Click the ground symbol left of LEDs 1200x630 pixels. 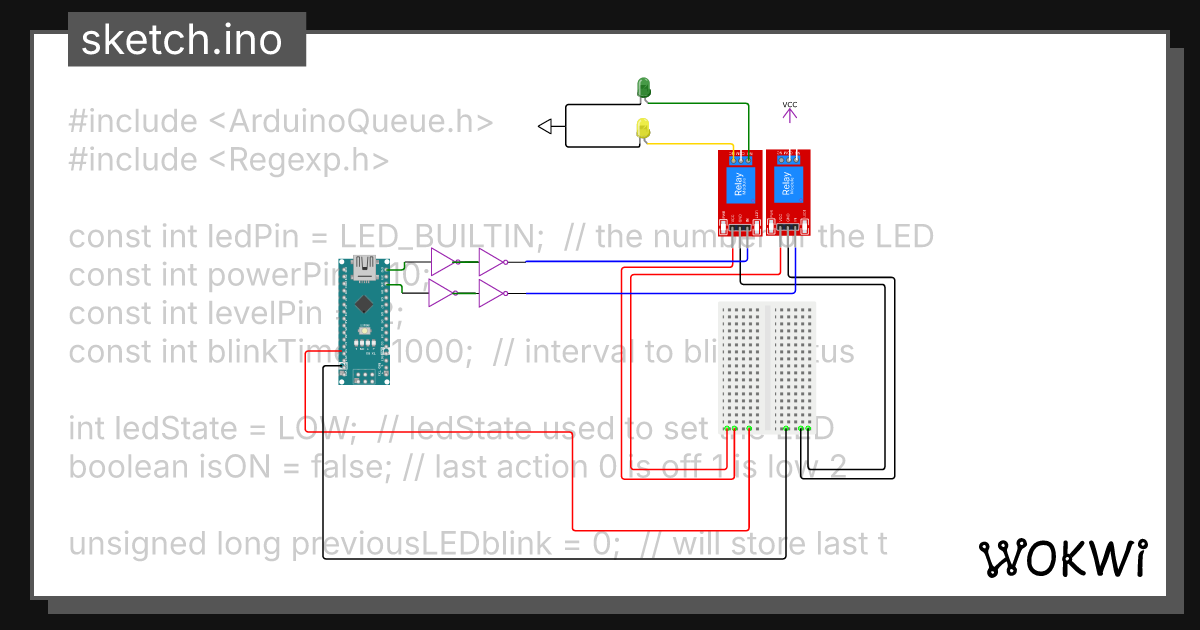[545, 126]
